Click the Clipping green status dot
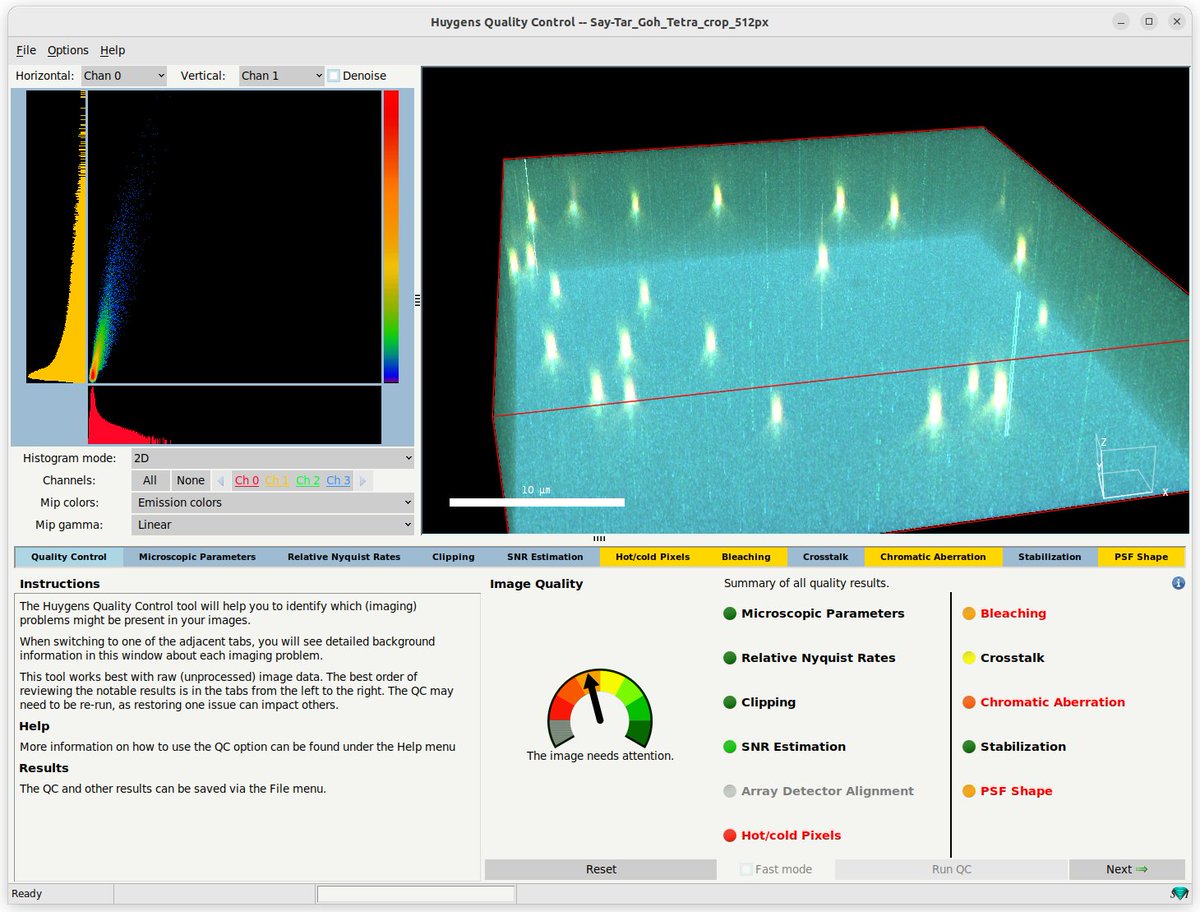Viewport: 1200px width, 912px height. tap(730, 702)
